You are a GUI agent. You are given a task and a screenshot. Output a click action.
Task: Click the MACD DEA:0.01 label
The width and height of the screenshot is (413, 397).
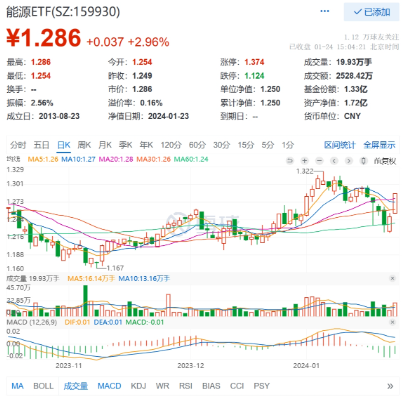click(108, 322)
